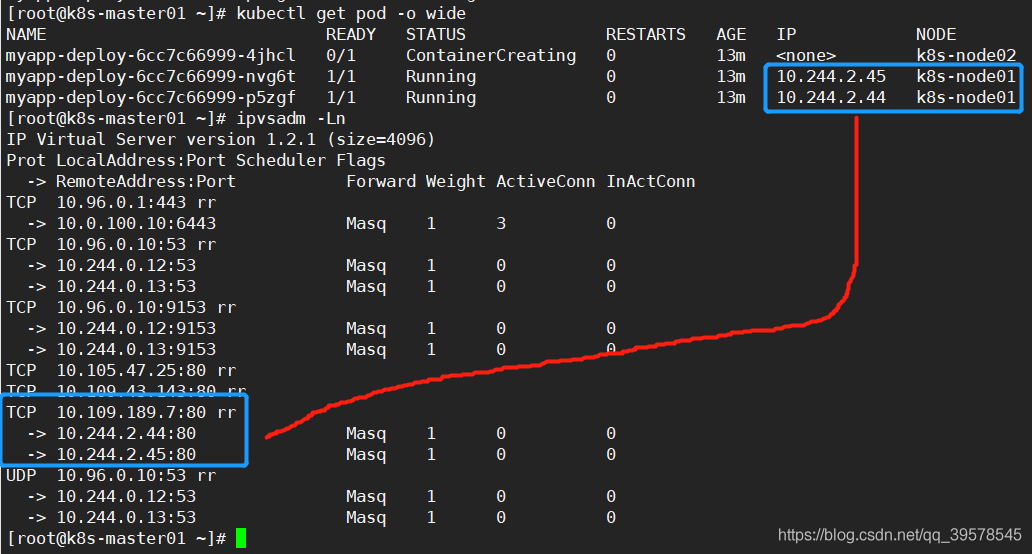The width and height of the screenshot is (1032, 554).
Task: Click the RESTARTS column header
Action: point(646,35)
